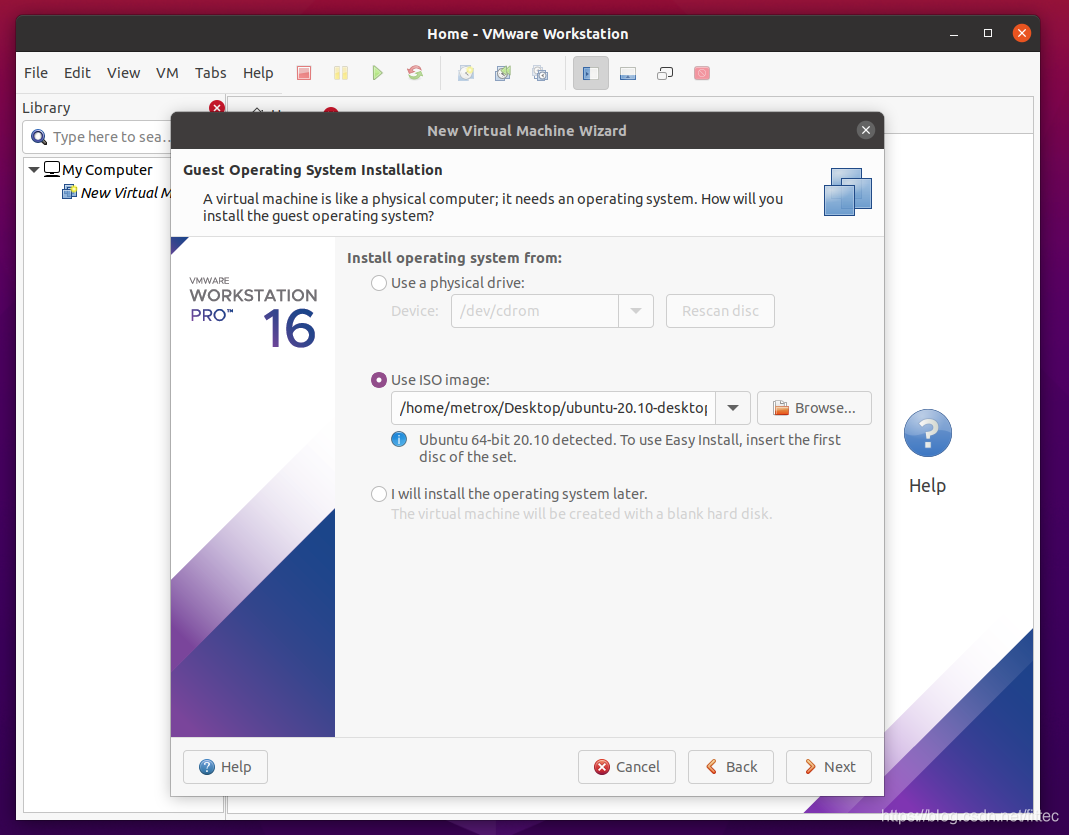Image resolution: width=1069 pixels, height=835 pixels.
Task: Click the 'Library' panel heading text
Action: (46, 108)
